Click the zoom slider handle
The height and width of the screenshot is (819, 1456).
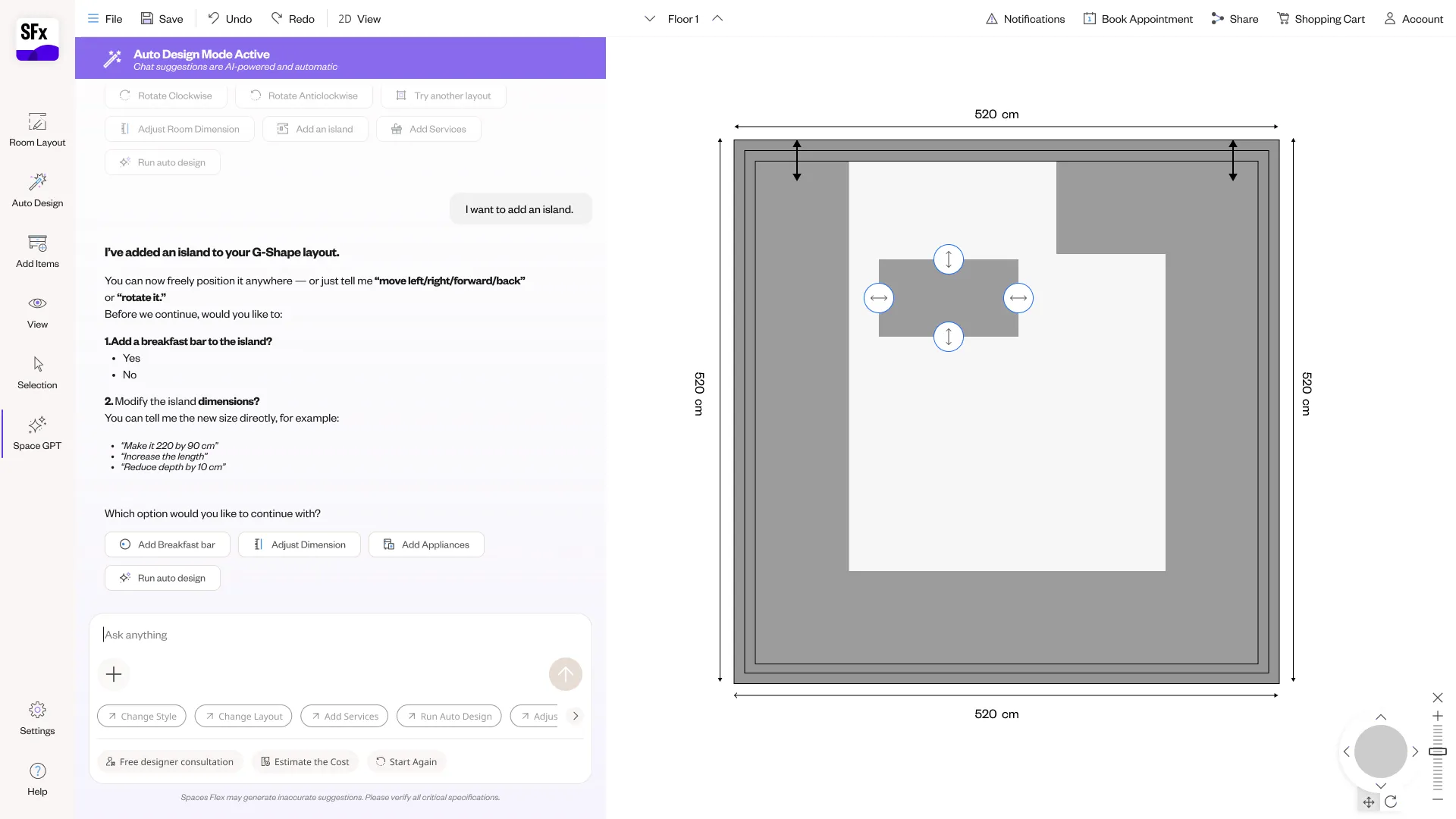coord(1437,752)
